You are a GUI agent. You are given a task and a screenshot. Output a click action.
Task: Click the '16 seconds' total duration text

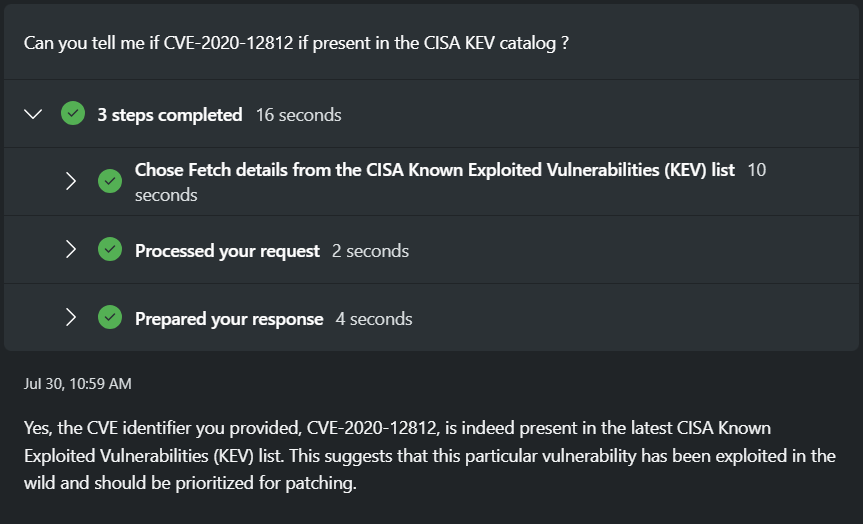coord(298,115)
